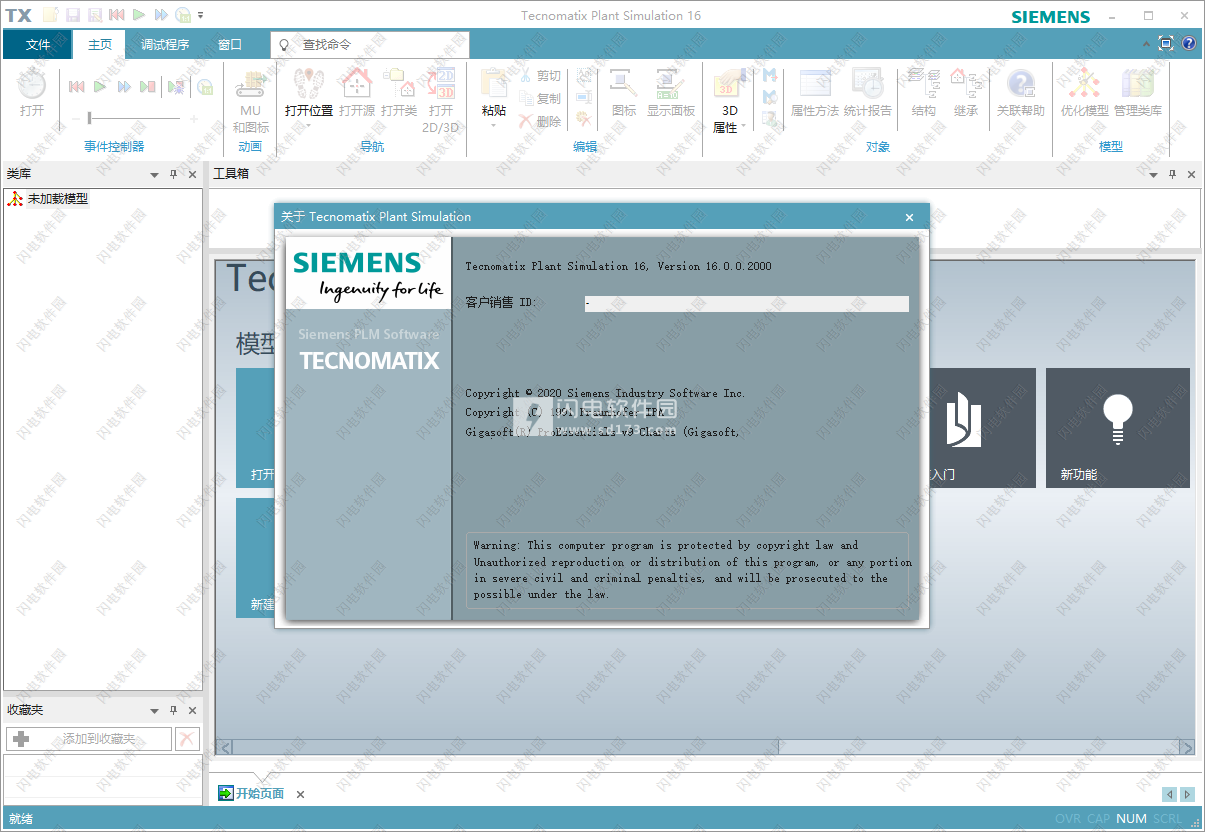The image size is (1205, 832).
Task: Click the real-time clock icon in quick access toolbar
Action: [x=183, y=15]
